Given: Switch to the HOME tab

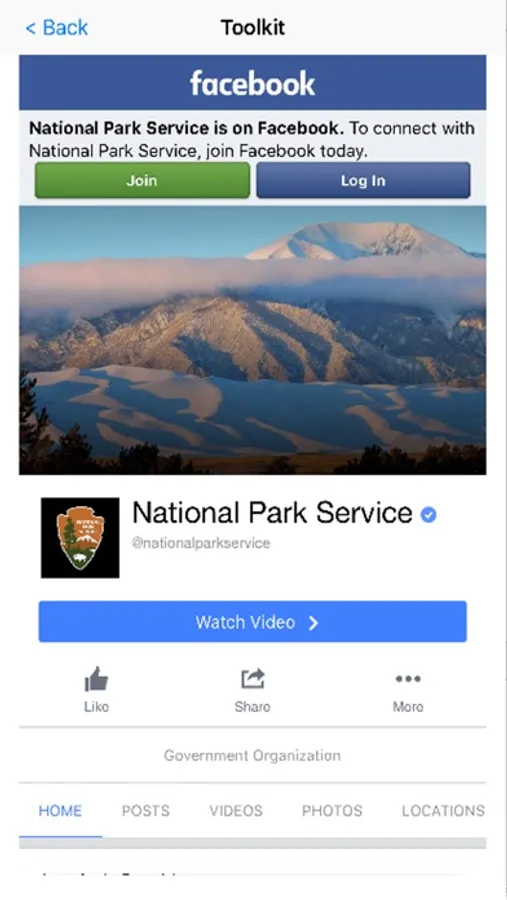Looking at the screenshot, I should [x=60, y=811].
